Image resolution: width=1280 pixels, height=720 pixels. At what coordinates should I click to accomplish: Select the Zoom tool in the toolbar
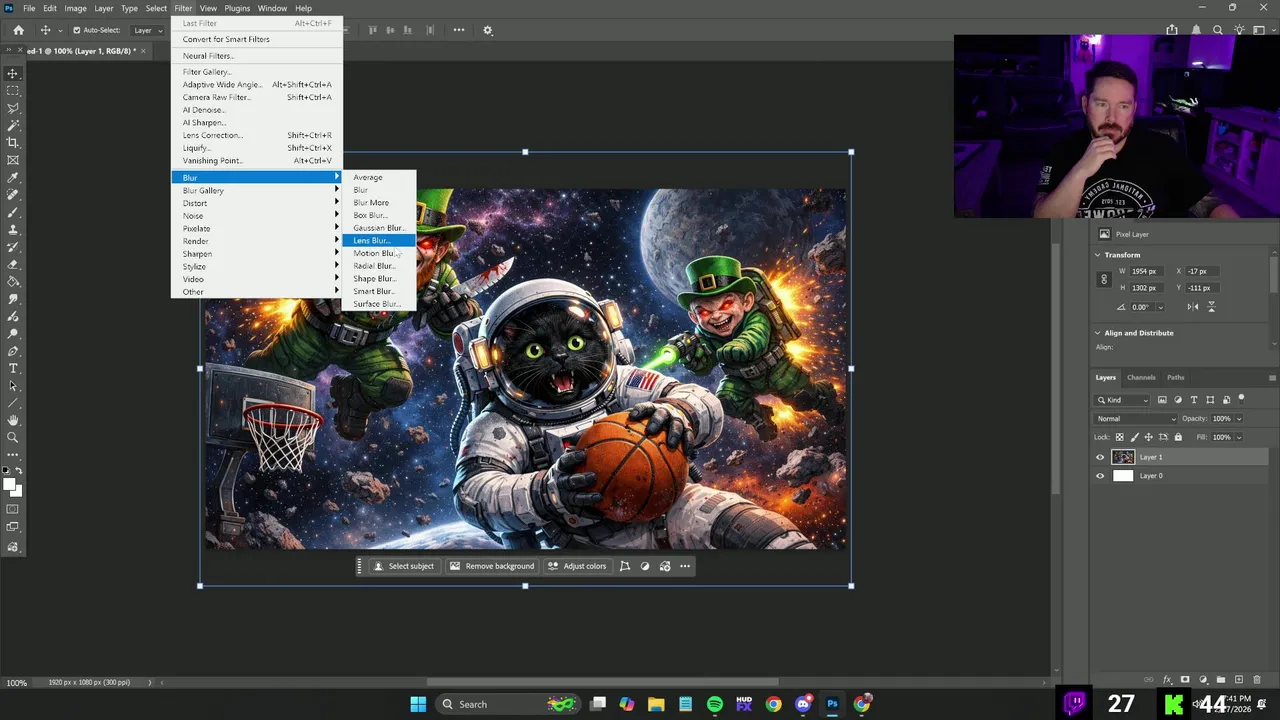point(13,437)
